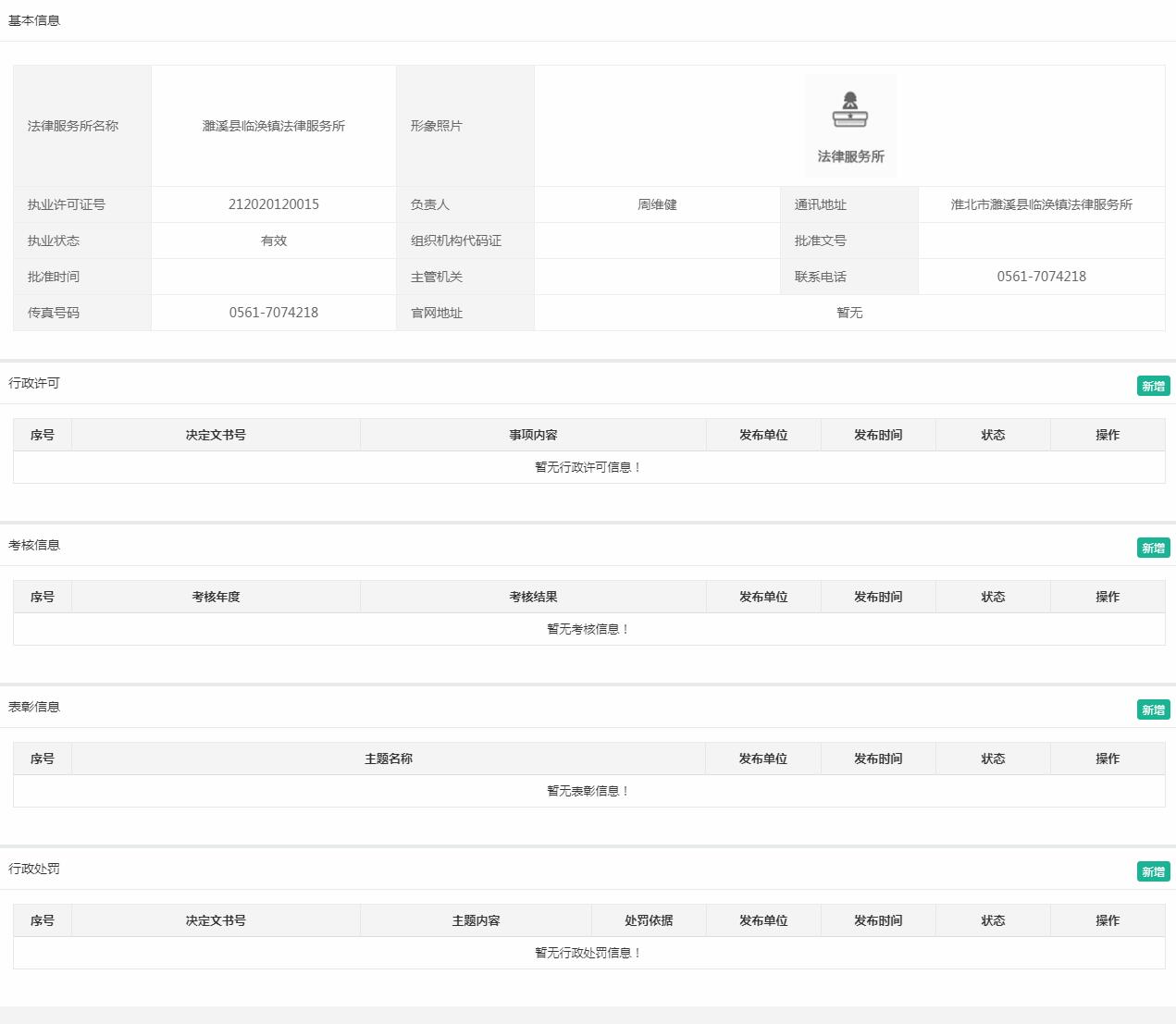The height and width of the screenshot is (1024, 1176).
Task: Click 主题内容 column header
Action: (x=476, y=920)
